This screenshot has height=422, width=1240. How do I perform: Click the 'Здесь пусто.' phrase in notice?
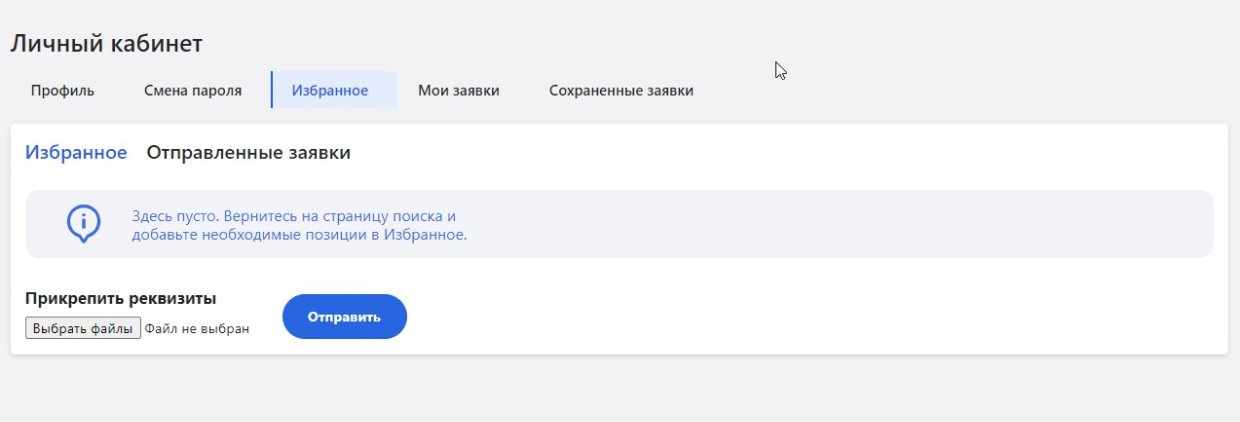pos(174,216)
